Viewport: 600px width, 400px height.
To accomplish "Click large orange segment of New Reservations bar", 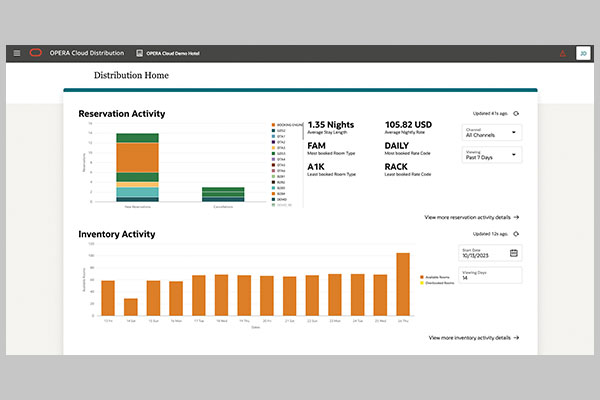I will (137, 158).
